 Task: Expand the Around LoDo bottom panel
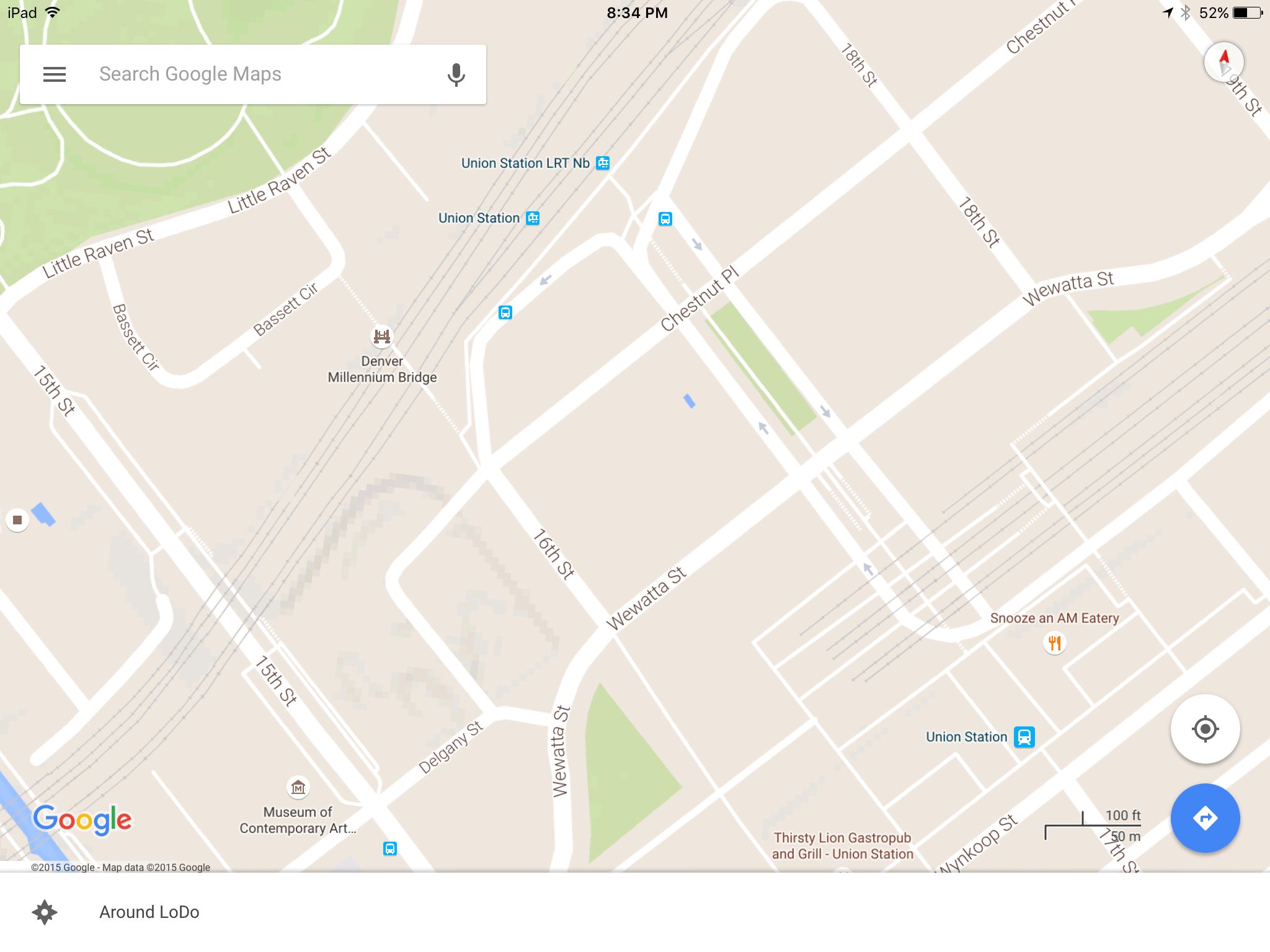635,912
